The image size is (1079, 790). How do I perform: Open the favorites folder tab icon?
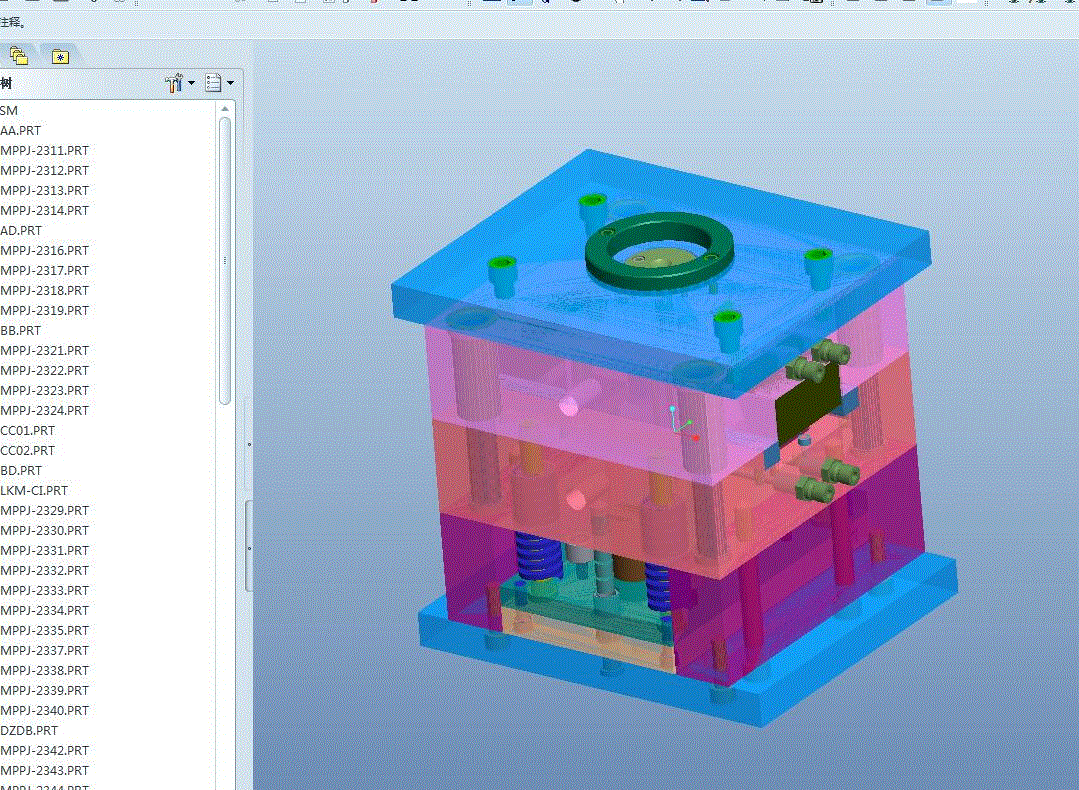pos(61,56)
